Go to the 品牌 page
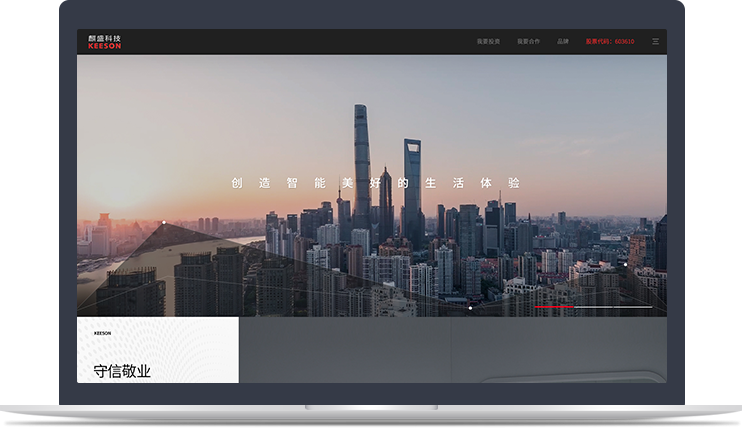This screenshot has width=742, height=429. [x=563, y=42]
